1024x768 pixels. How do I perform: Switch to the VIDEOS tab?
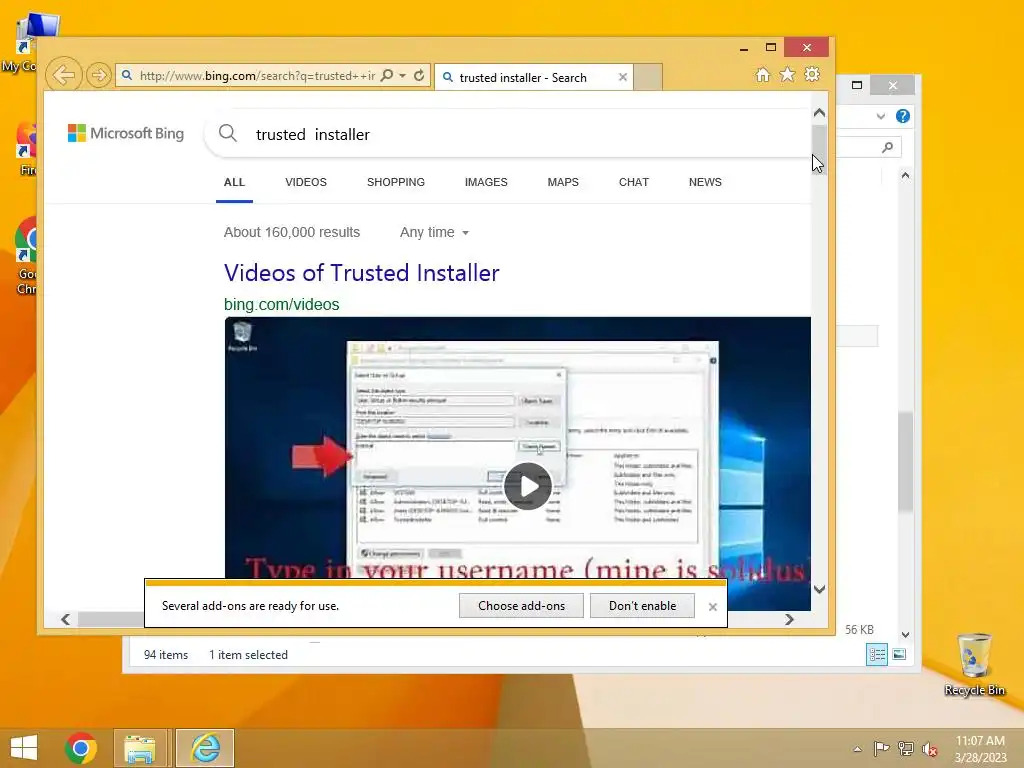click(306, 182)
